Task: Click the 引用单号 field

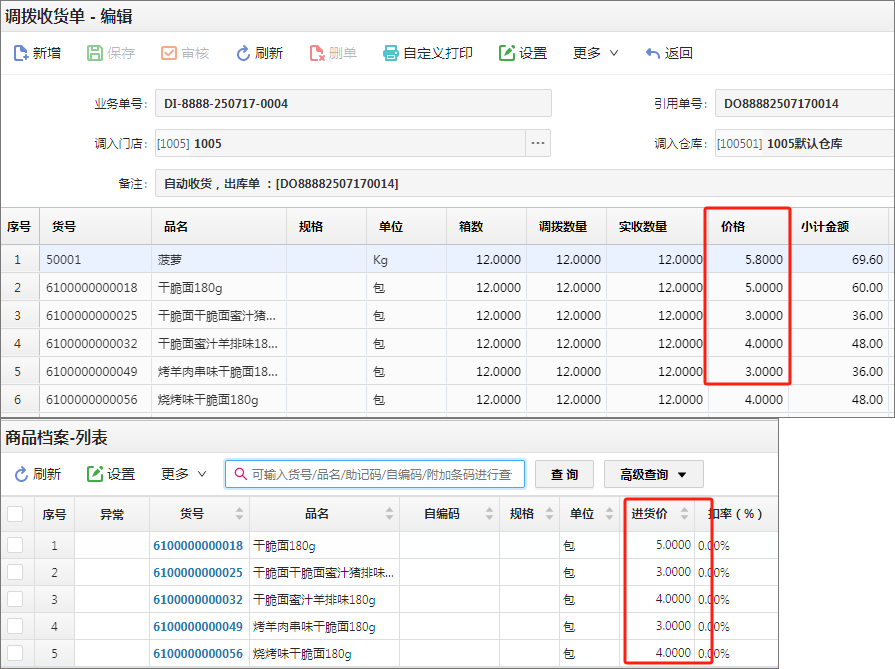Action: point(804,103)
